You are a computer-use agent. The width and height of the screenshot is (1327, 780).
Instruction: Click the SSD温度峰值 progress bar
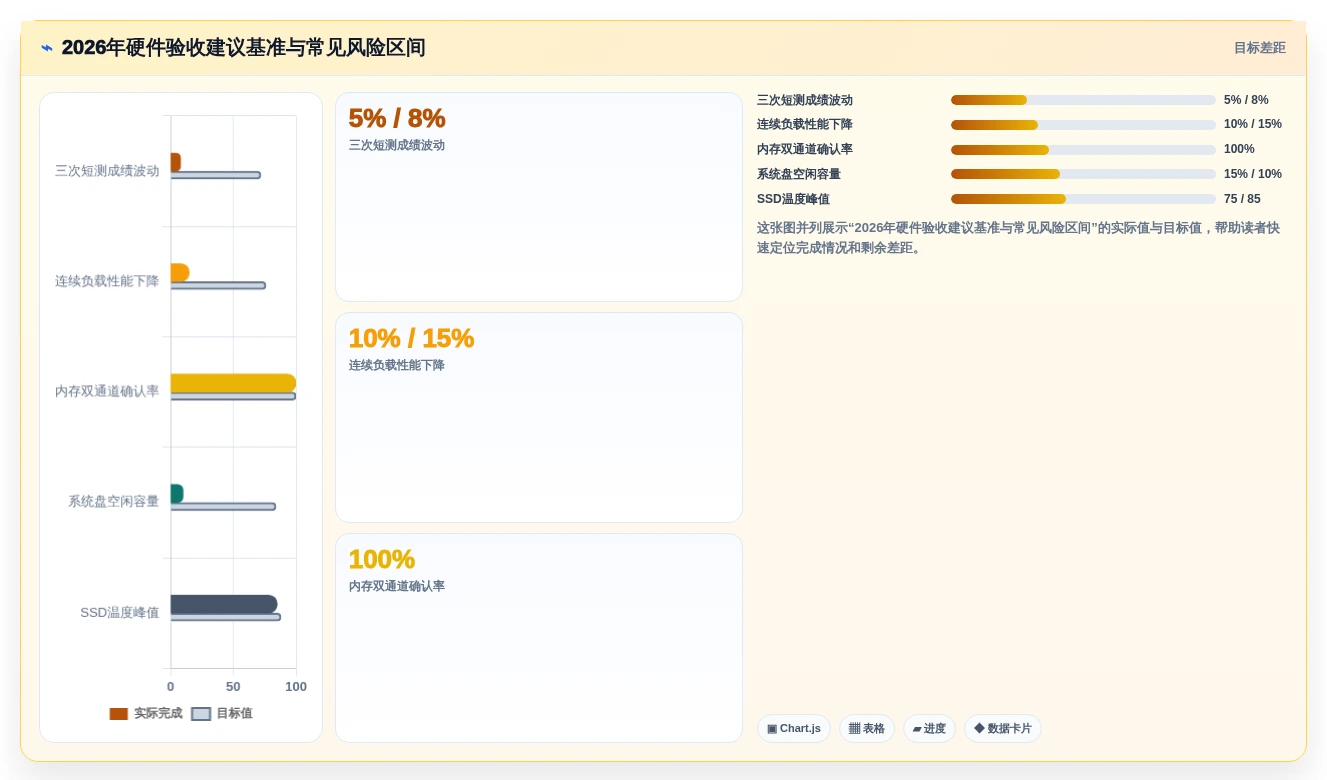(1083, 199)
